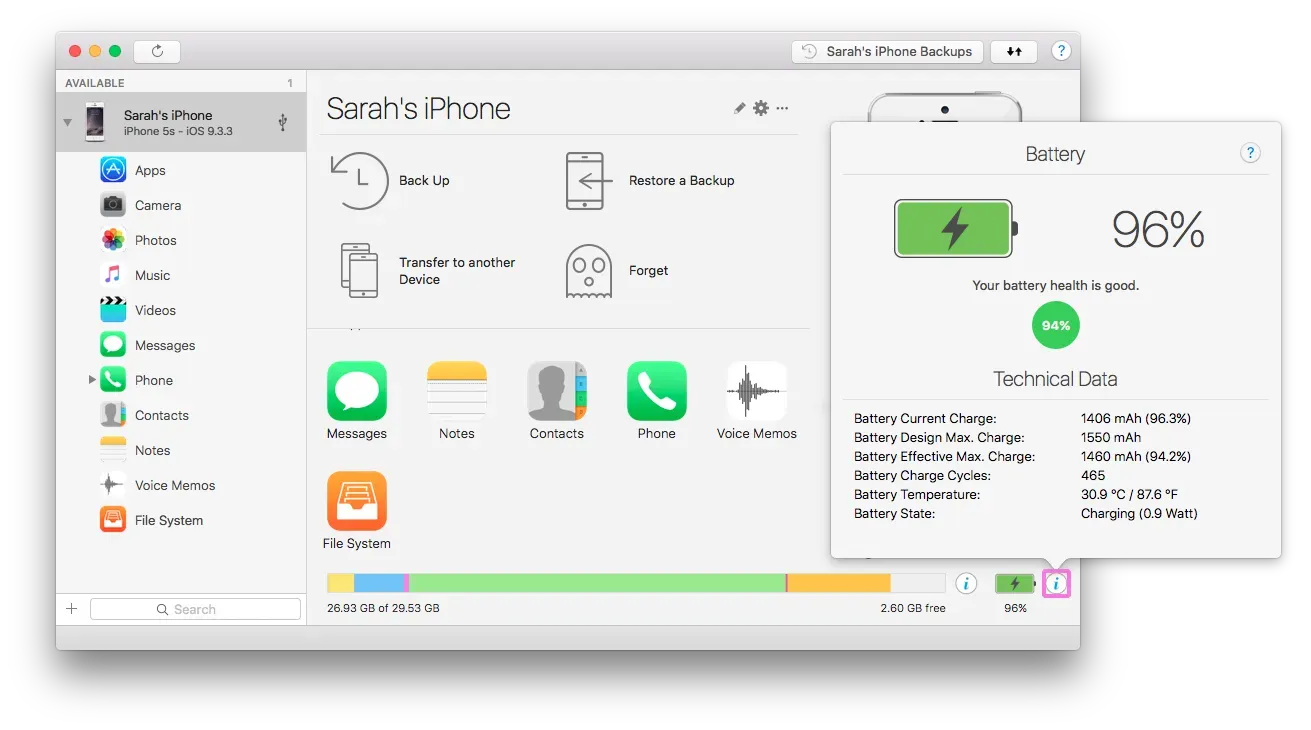Click the gear settings icon beside Sarah's iPhone
This screenshot has width=1311, height=730.
tap(761, 108)
